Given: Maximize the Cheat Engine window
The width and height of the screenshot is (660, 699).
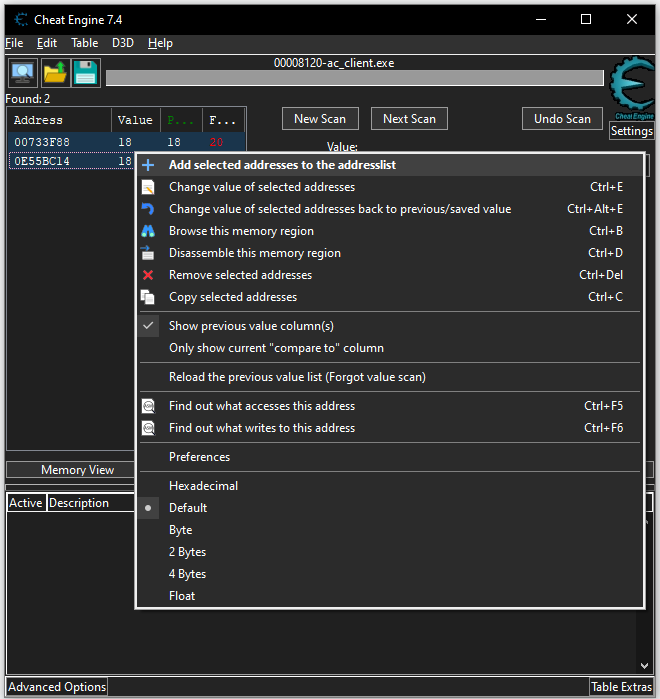Looking at the screenshot, I should (586, 20).
